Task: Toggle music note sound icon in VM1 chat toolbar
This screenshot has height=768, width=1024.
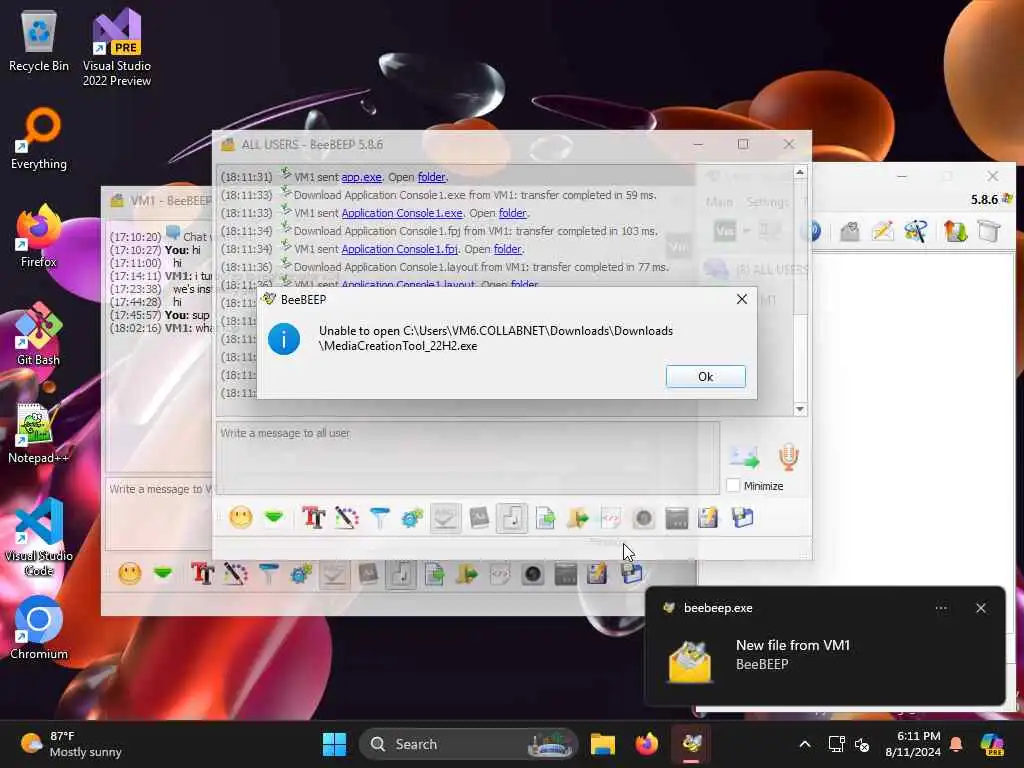Action: click(400, 574)
